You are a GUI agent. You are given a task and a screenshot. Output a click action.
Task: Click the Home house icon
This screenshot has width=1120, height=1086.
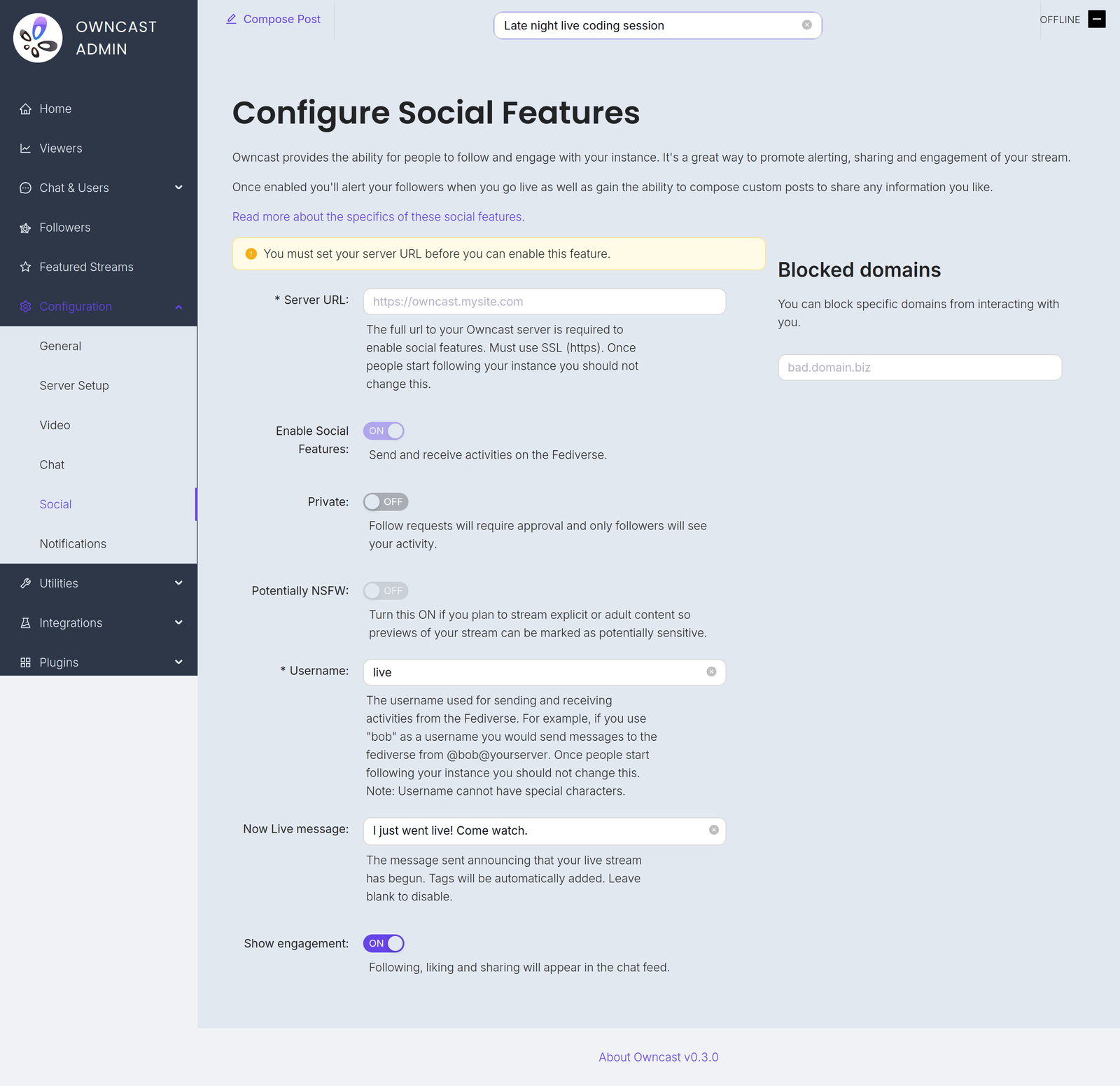click(26, 109)
